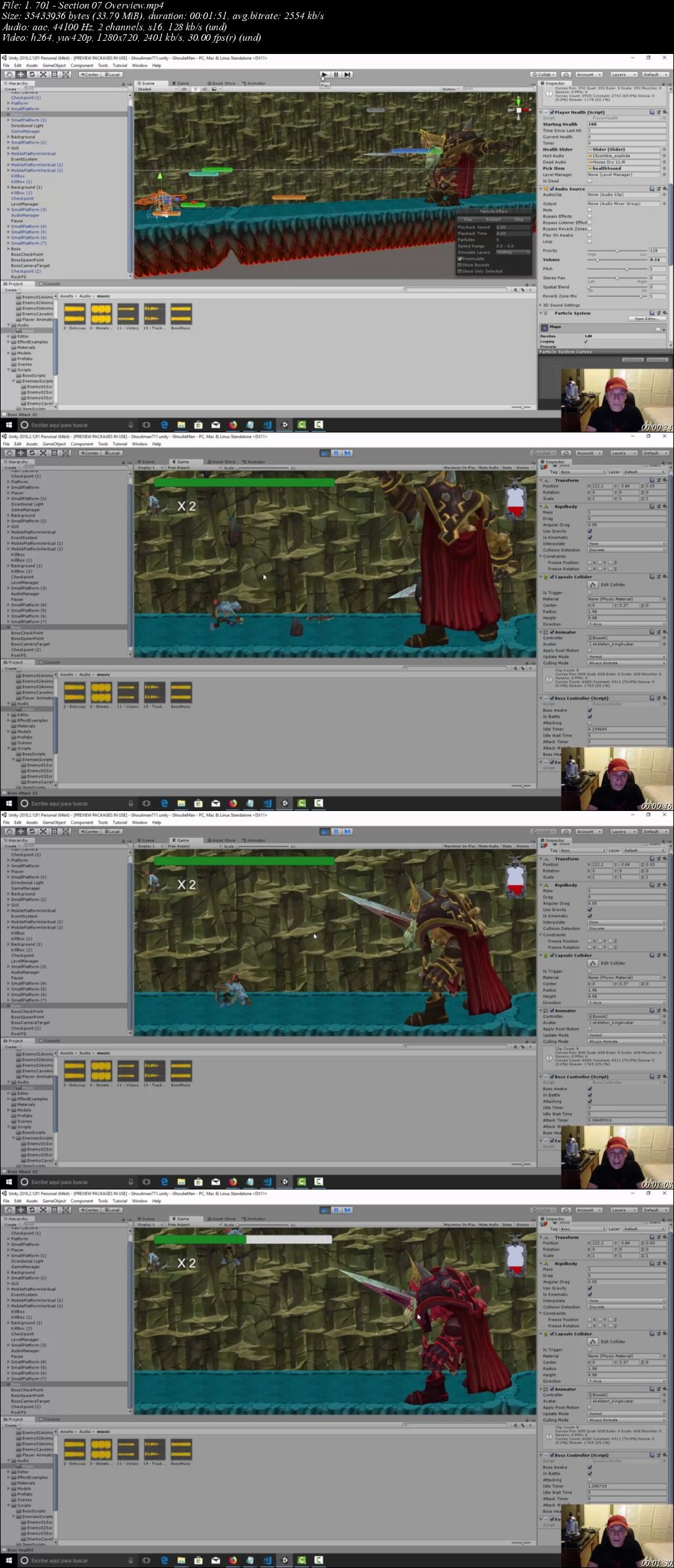
Task: Open cloud Services icon in the 00:00:24 frame
Action: click(x=565, y=74)
